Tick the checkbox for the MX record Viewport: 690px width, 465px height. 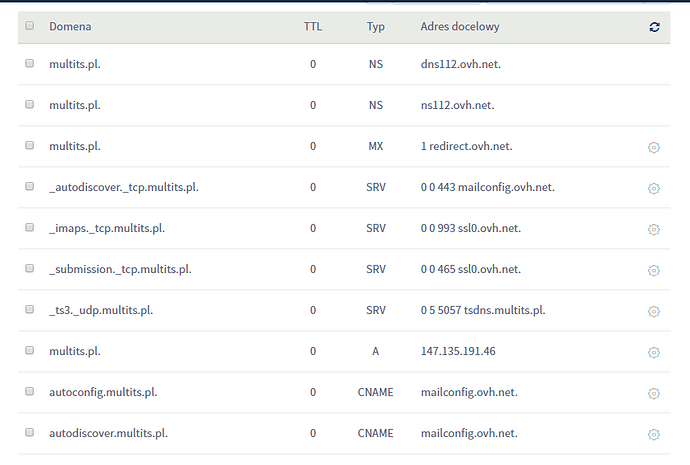29,145
